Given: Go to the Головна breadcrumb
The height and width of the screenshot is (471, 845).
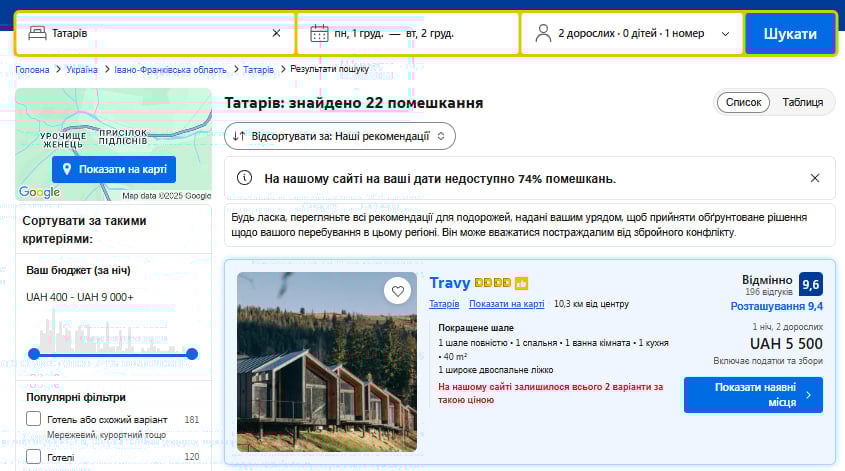Looking at the screenshot, I should (32, 70).
